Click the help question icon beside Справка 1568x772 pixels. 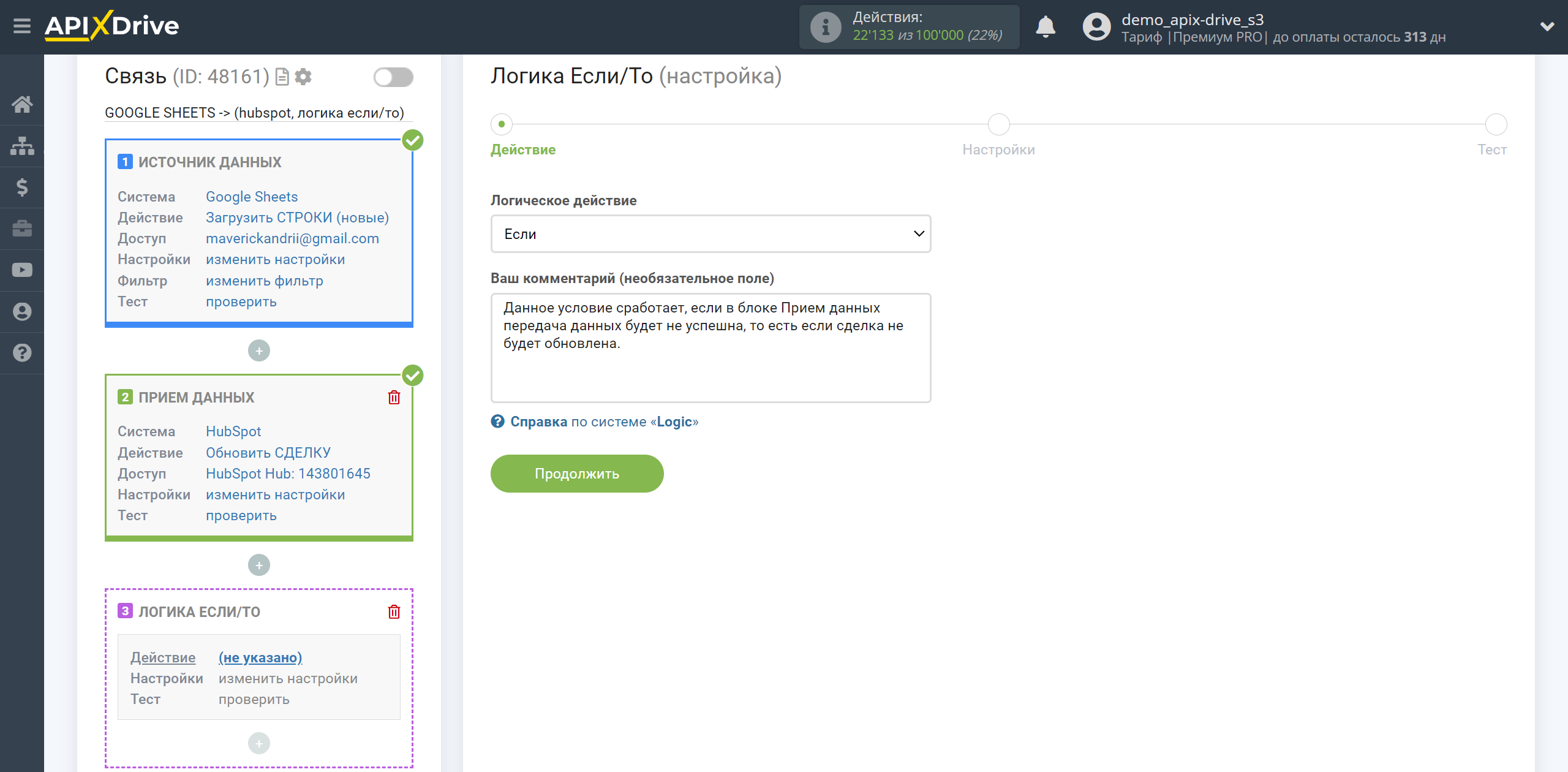coord(497,422)
